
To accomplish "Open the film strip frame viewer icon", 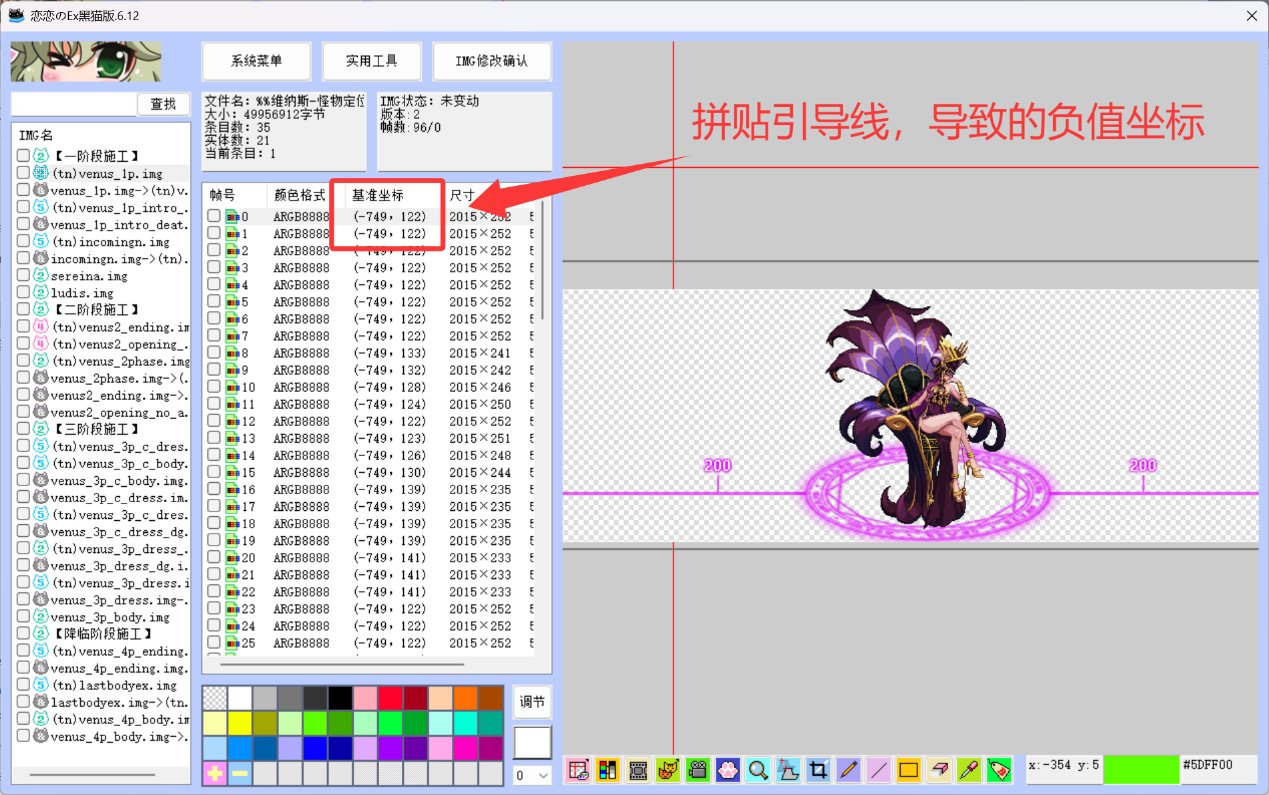I will click(637, 770).
